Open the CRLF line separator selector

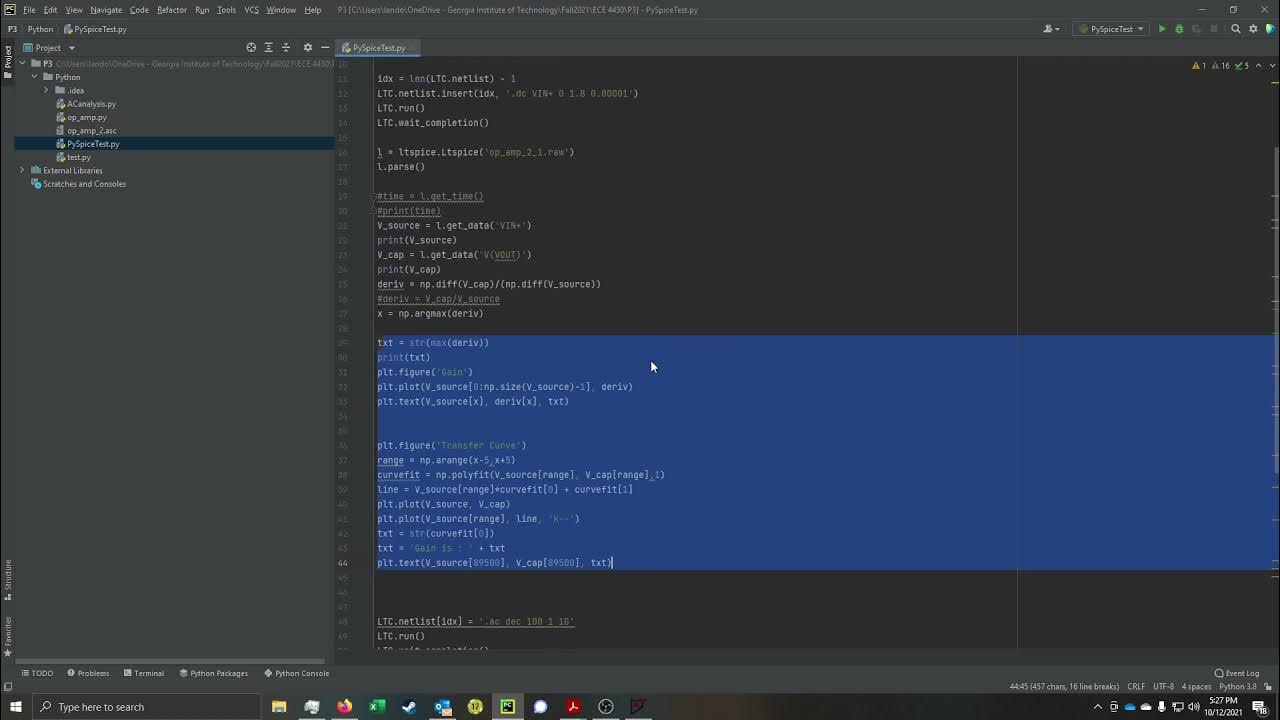coord(1136,687)
